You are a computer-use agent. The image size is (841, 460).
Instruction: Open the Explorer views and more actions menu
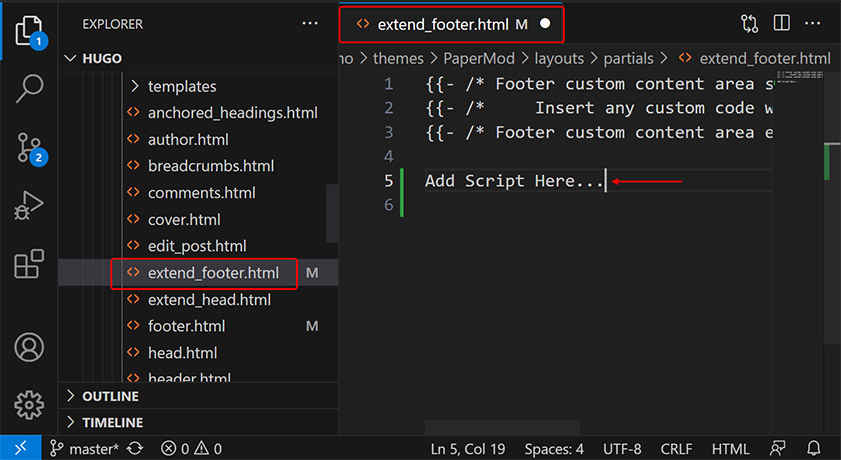coord(309,24)
